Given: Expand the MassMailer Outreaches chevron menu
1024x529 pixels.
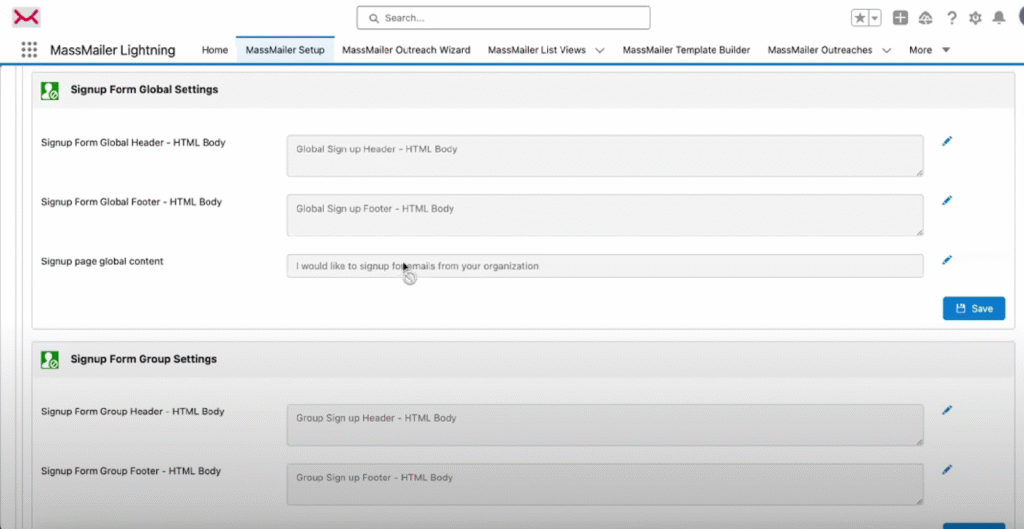Looking at the screenshot, I should tap(886, 50).
